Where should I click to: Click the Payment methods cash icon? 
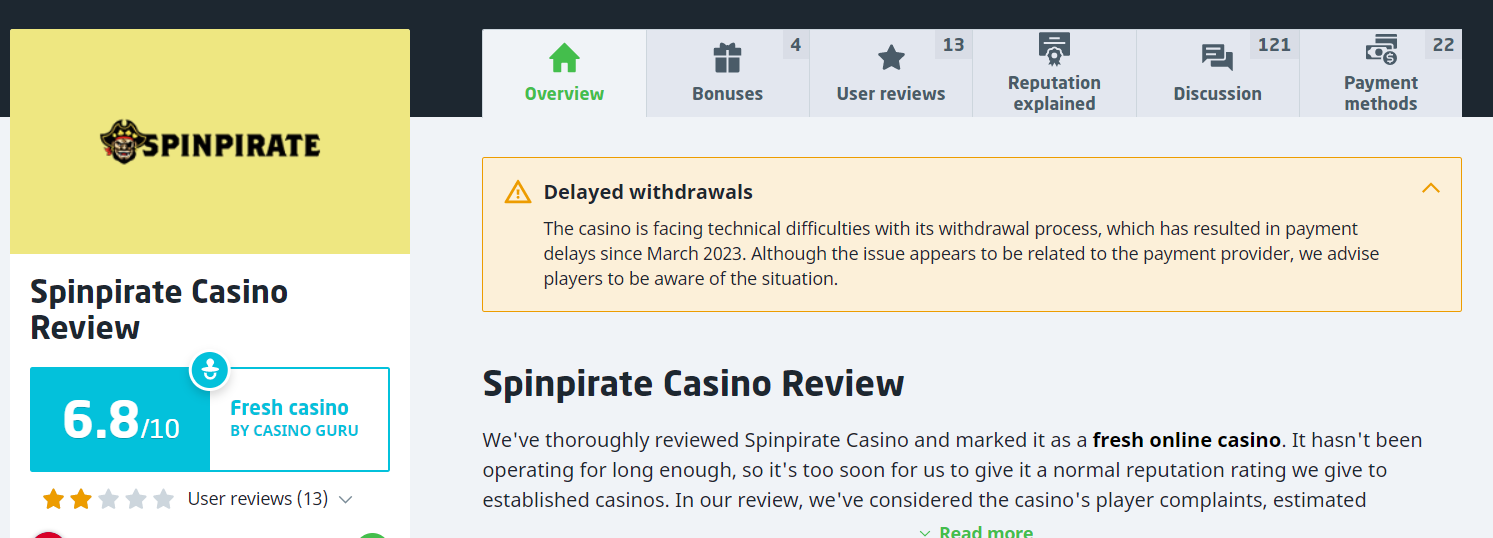[x=1381, y=49]
